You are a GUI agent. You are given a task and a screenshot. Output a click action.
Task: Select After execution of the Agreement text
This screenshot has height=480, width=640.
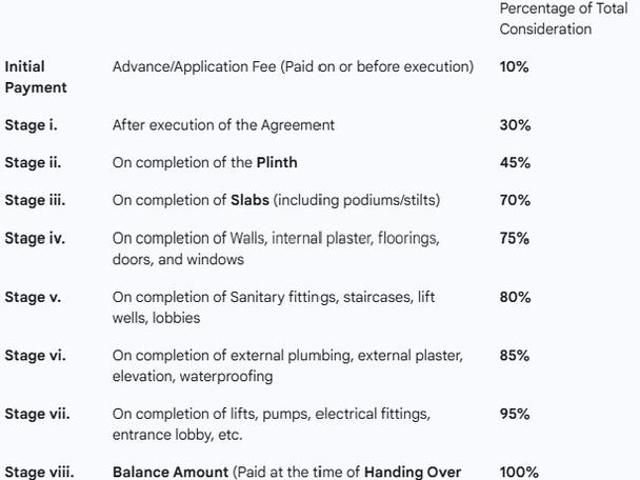(x=223, y=125)
